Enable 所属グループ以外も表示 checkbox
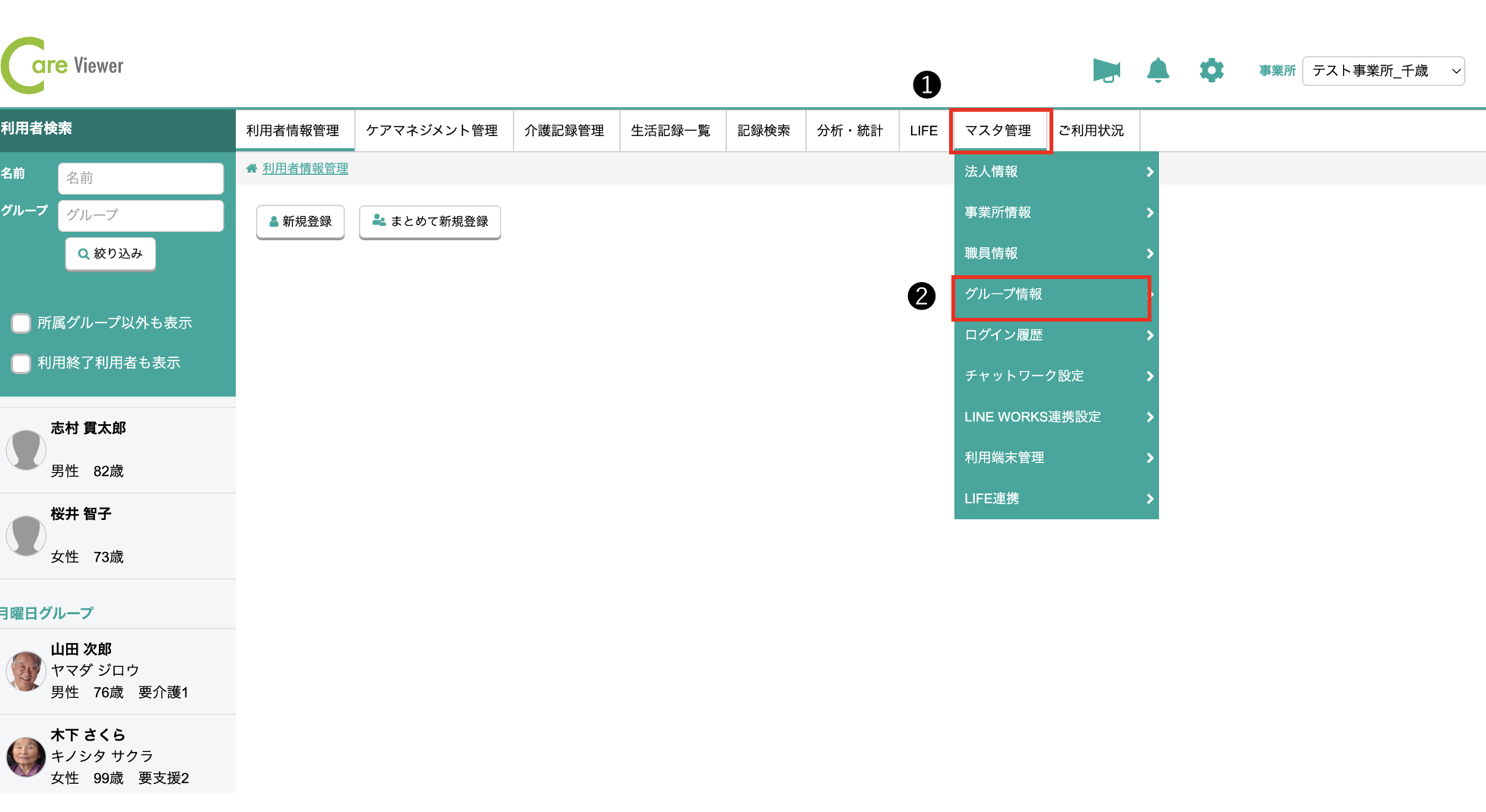1486x812 pixels. (x=21, y=323)
